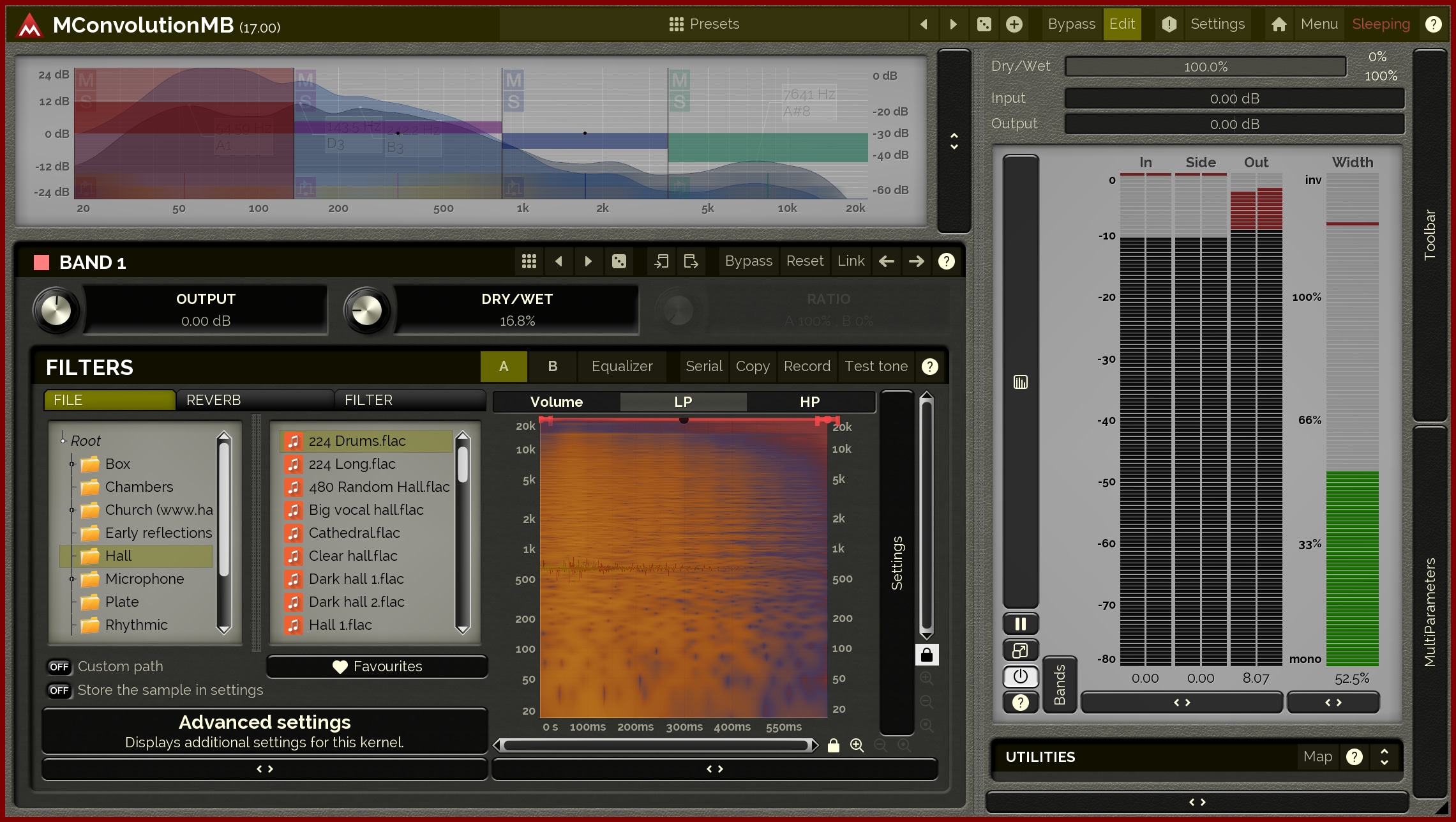The height and width of the screenshot is (822, 1456).
Task: Expand the Microphone folder node
Action: 72,579
